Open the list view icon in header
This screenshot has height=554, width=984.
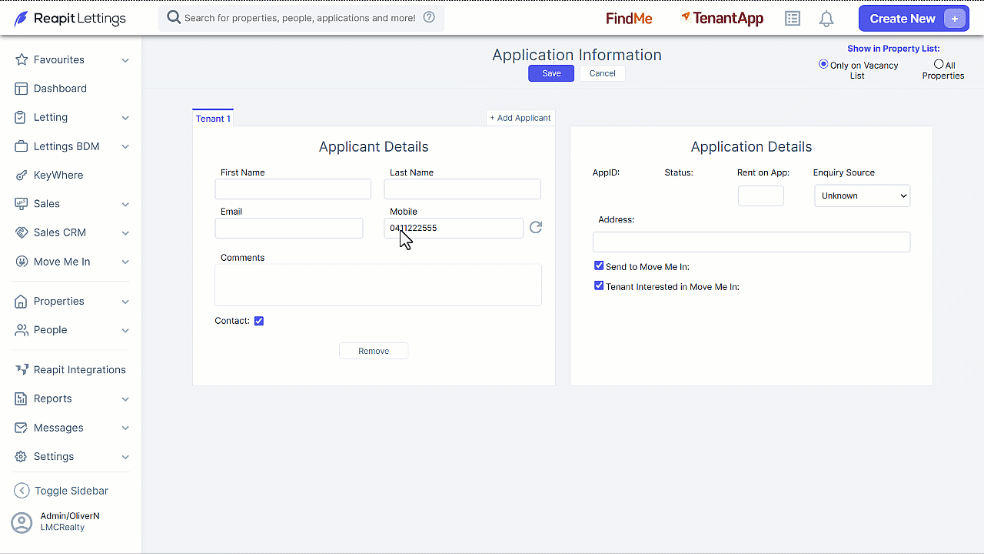tap(793, 19)
